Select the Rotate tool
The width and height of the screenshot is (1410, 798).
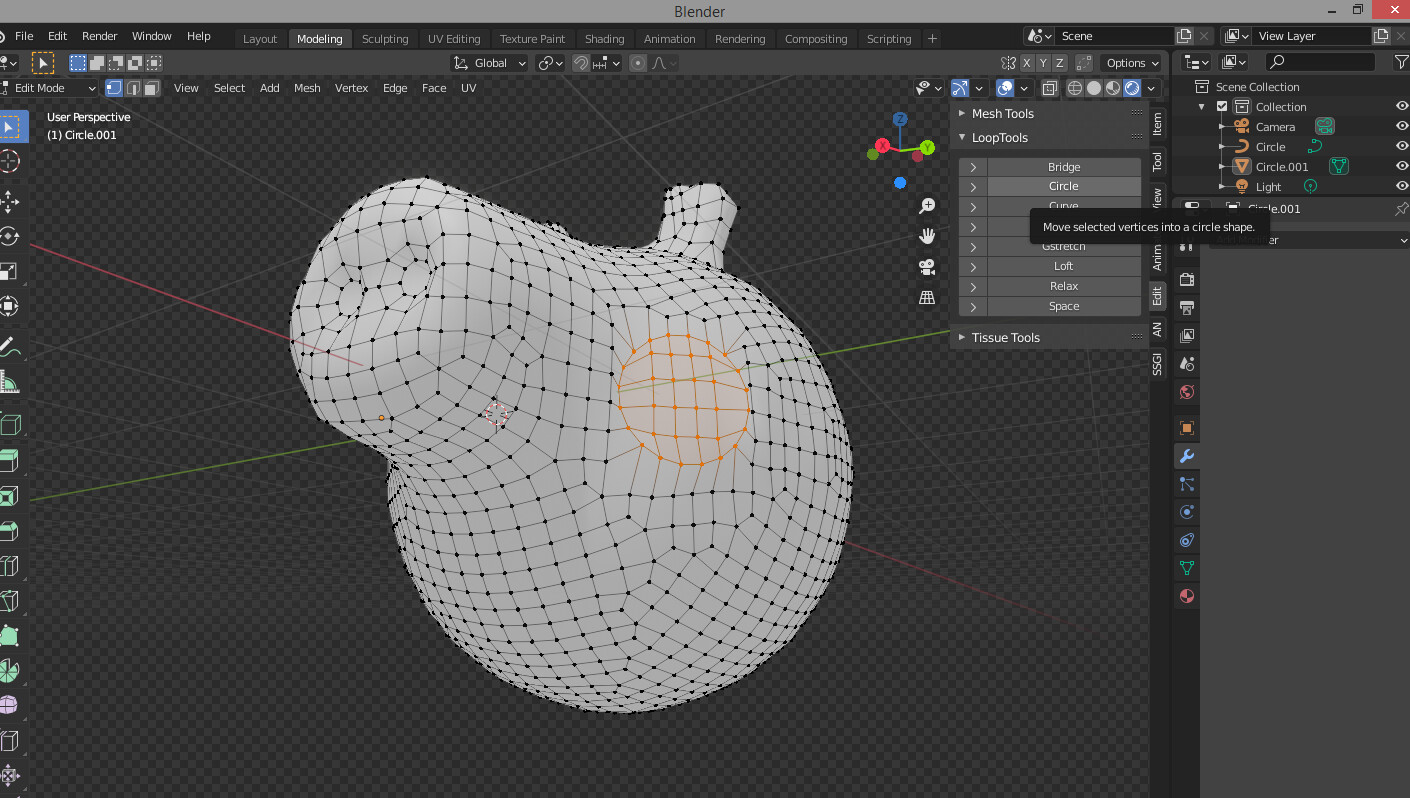tap(13, 237)
